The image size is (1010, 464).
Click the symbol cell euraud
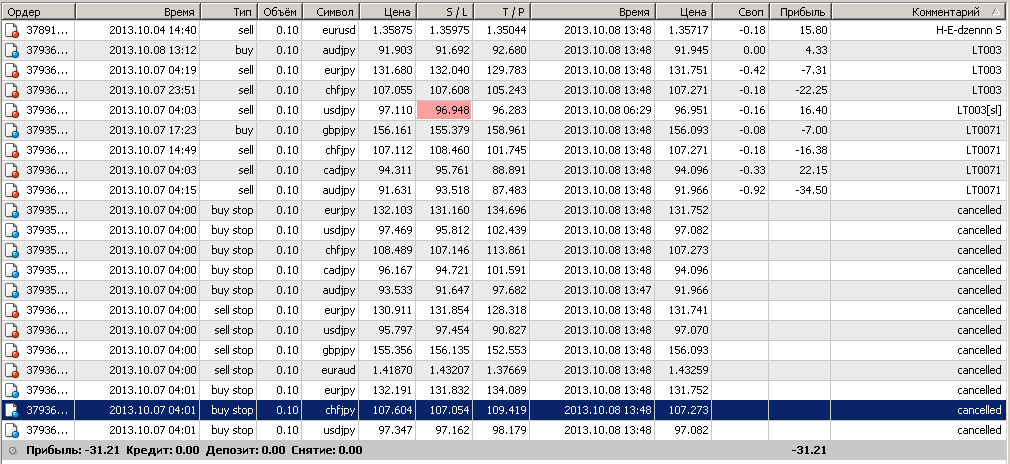click(x=339, y=370)
